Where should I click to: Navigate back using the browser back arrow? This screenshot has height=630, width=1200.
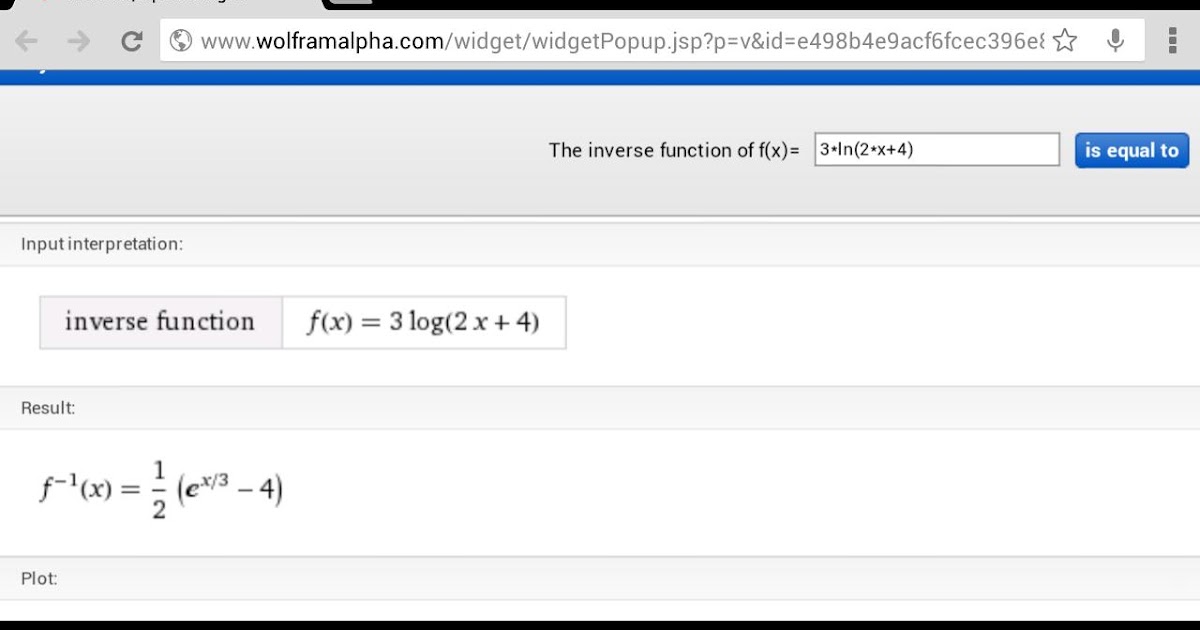[x=26, y=40]
